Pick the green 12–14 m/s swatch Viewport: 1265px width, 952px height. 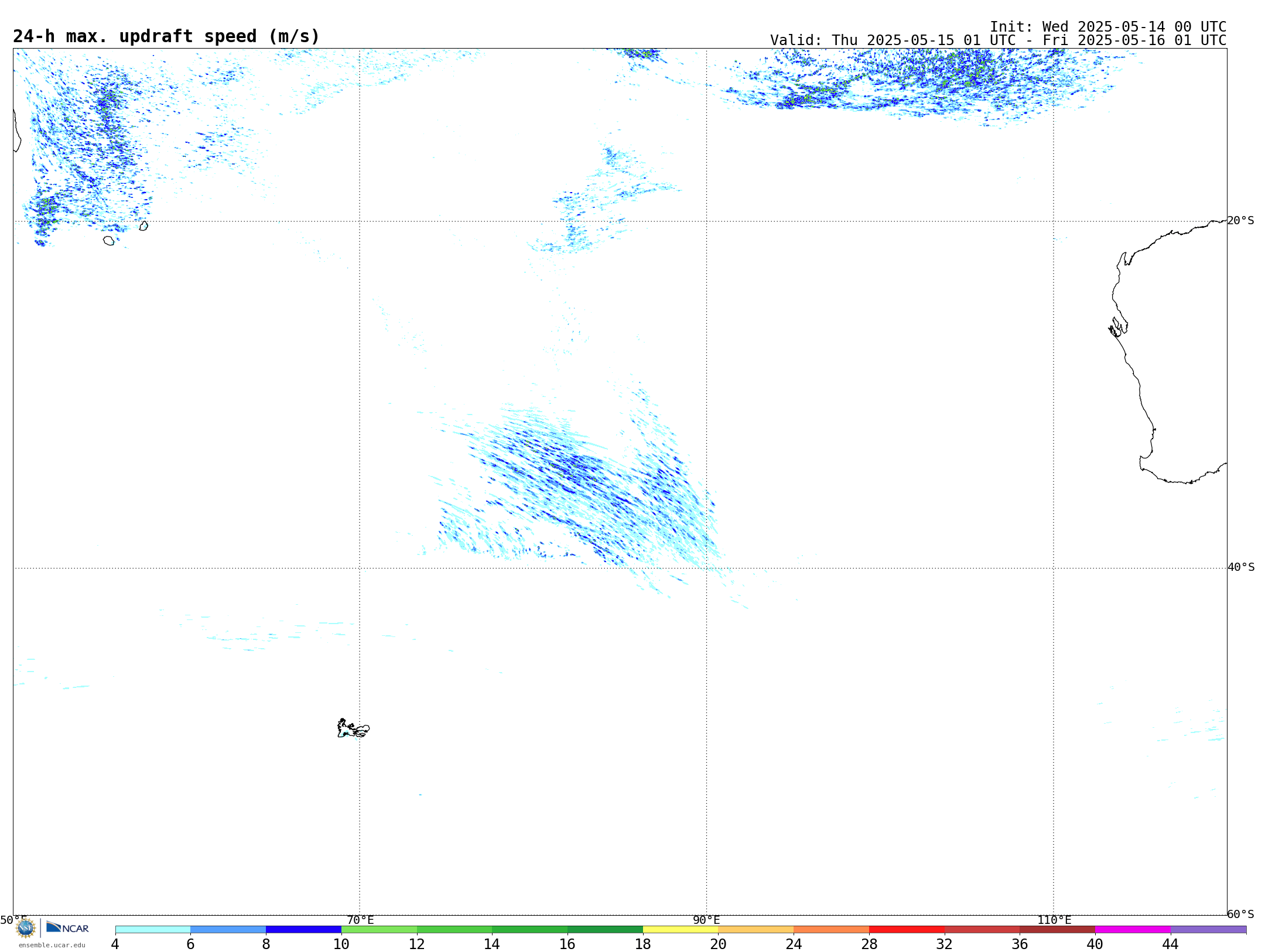454,930
